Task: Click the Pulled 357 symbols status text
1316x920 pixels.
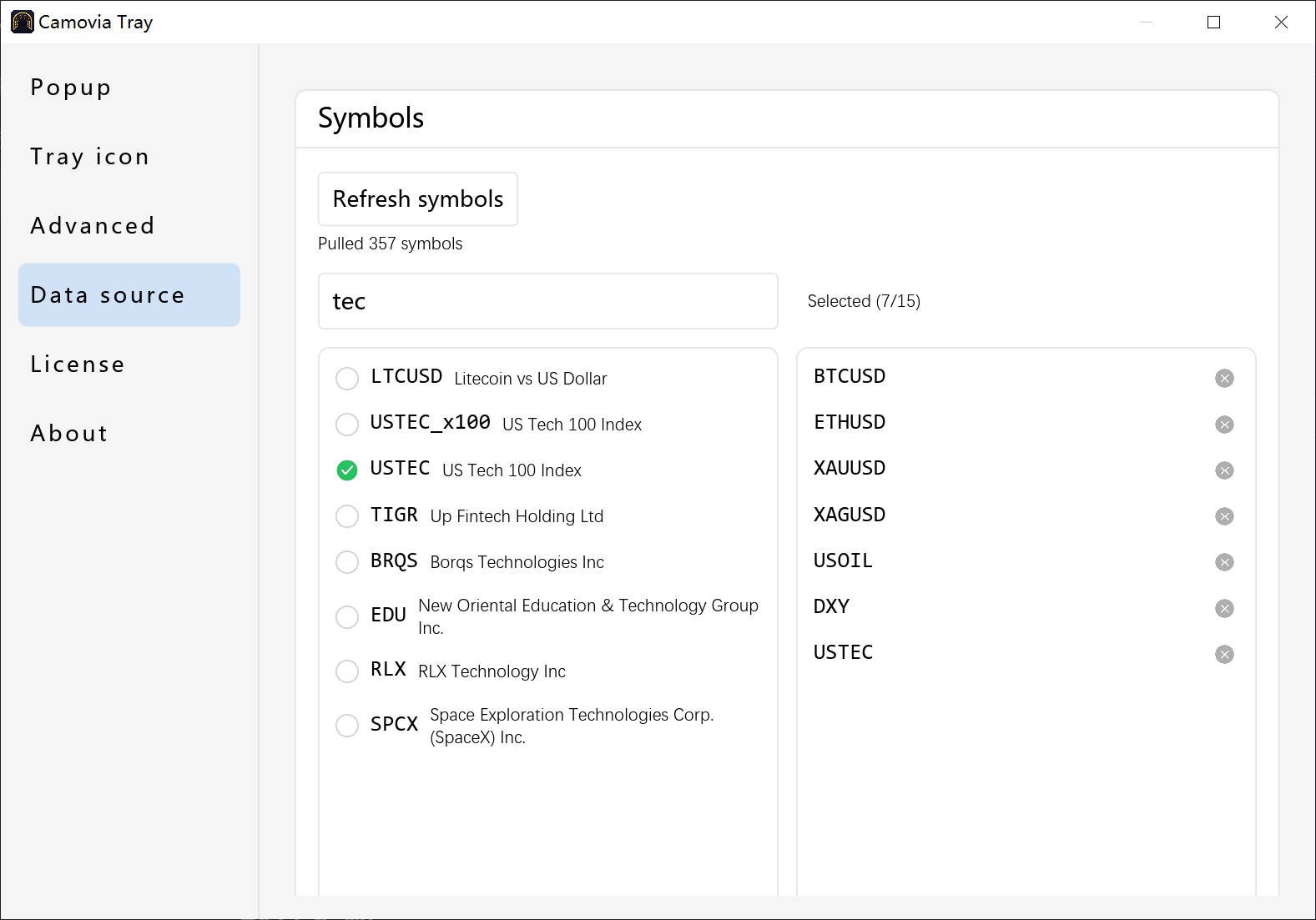Action: [390, 244]
